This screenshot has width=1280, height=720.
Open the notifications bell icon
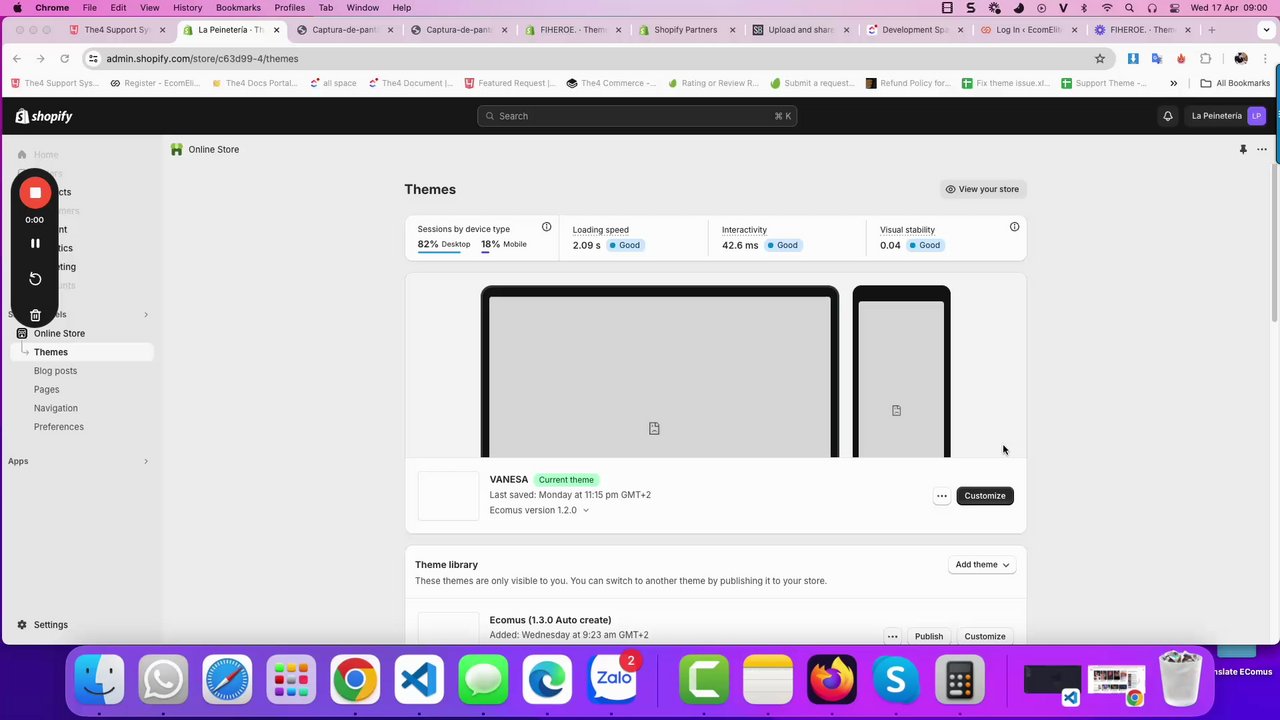(1167, 116)
